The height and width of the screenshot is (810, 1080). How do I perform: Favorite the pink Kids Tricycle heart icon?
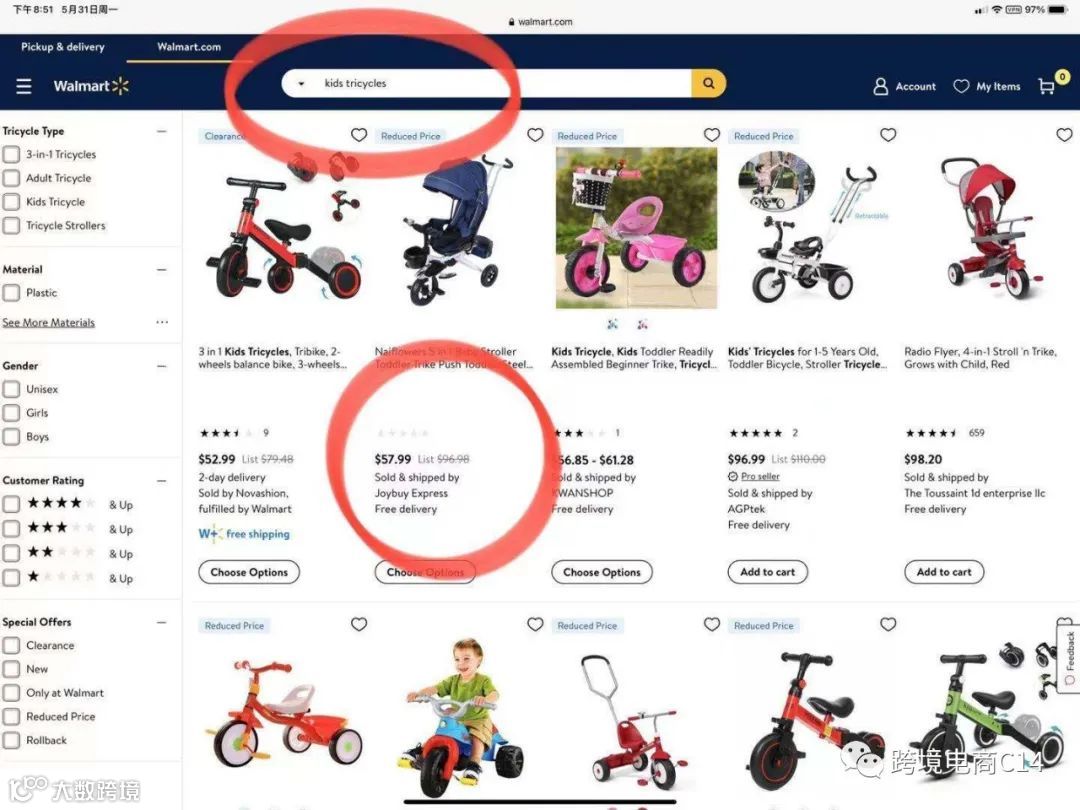click(x=712, y=135)
